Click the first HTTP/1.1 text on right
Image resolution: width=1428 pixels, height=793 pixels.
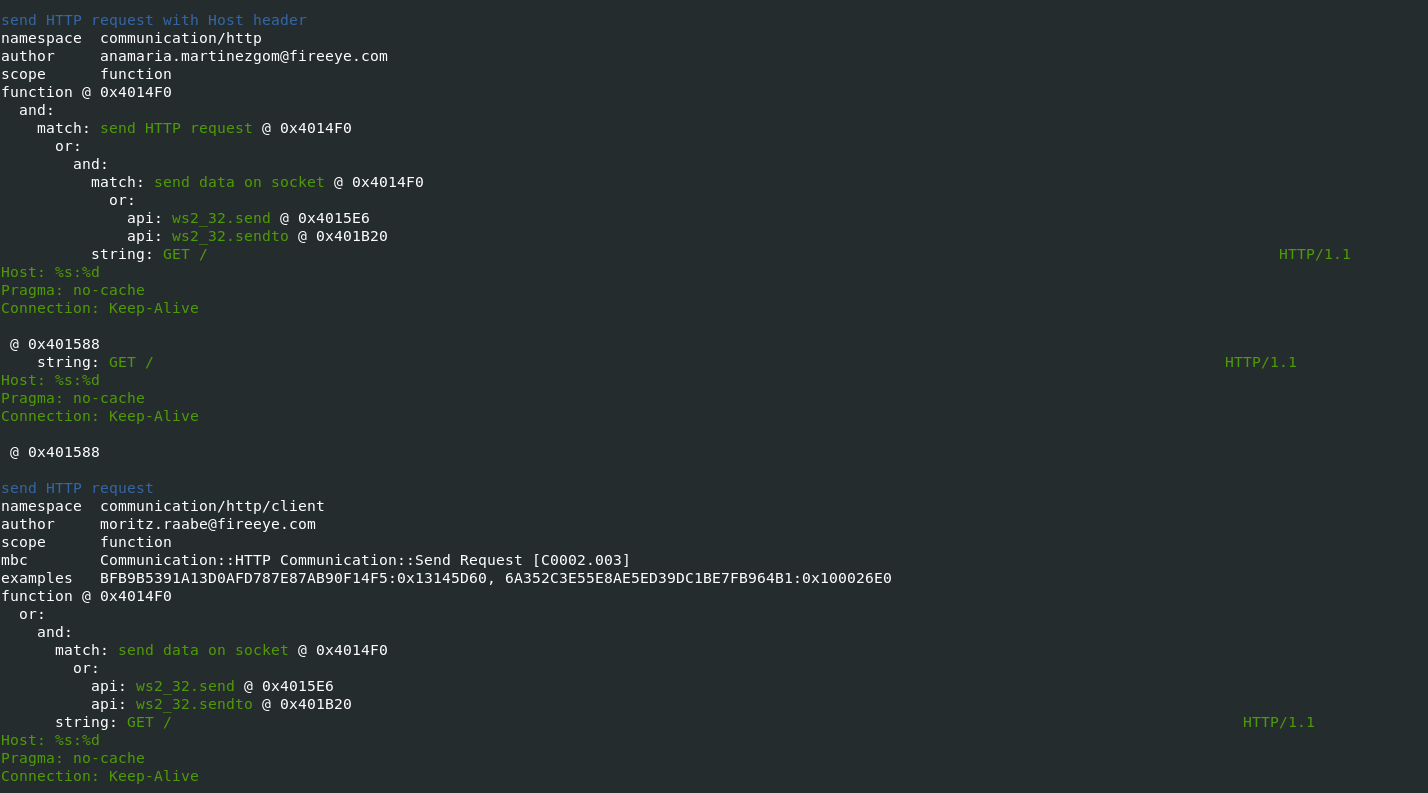1315,254
